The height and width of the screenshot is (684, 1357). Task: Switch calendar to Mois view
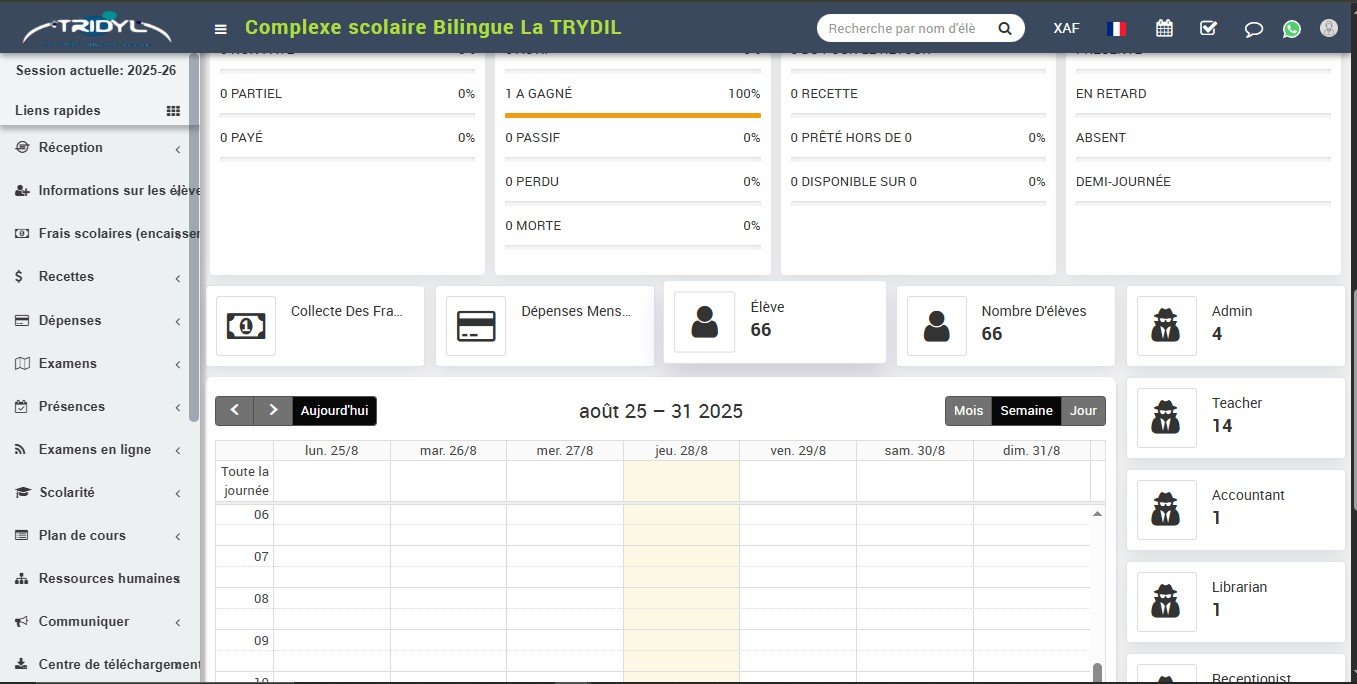[968, 411]
